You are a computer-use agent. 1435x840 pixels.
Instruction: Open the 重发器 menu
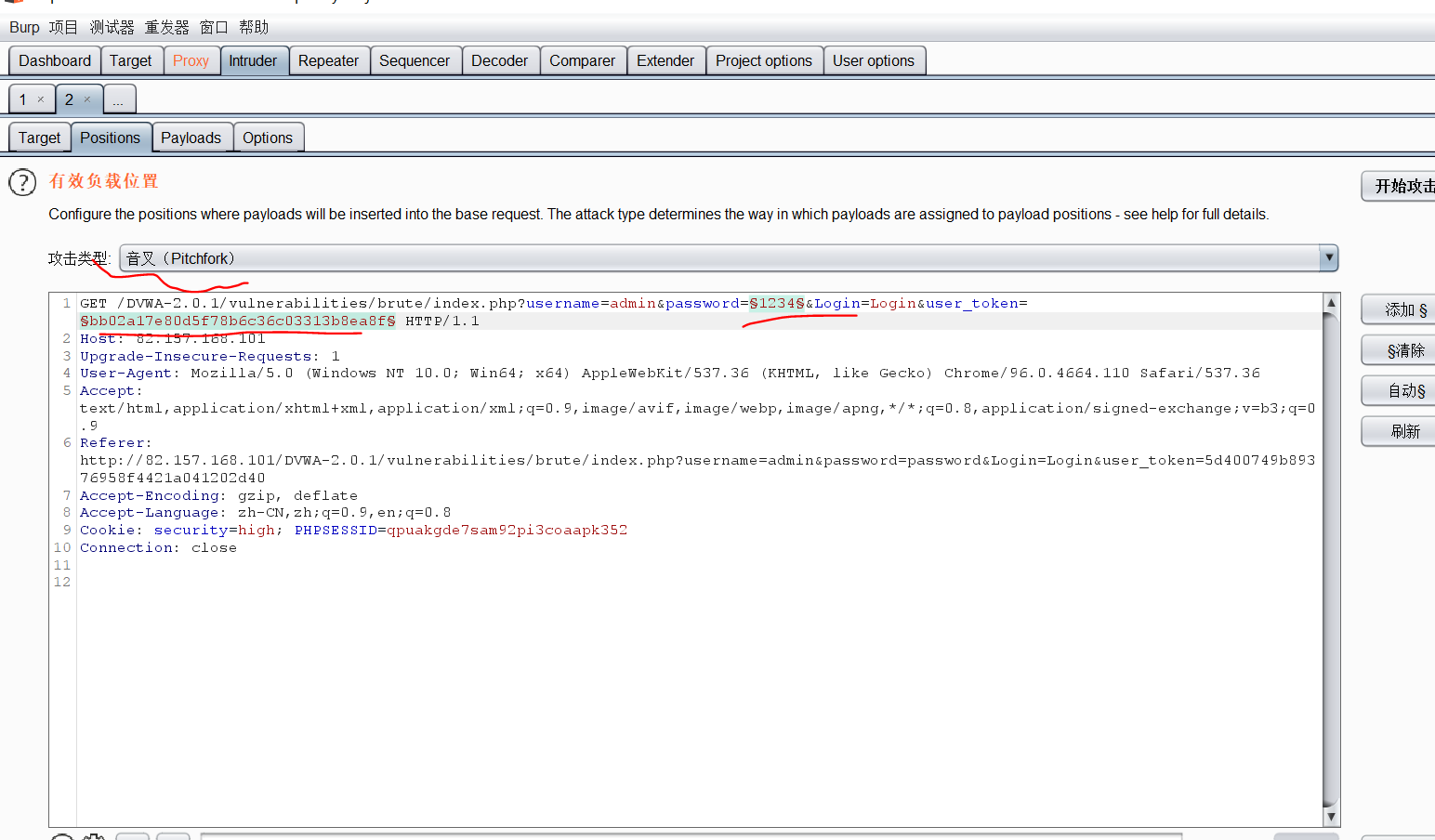(x=166, y=27)
